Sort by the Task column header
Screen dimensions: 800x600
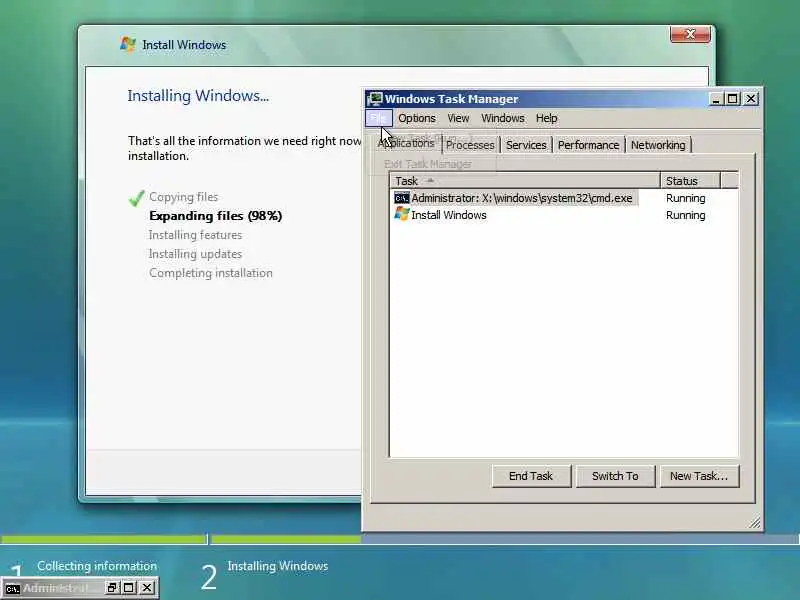pyautogui.click(x=525, y=181)
